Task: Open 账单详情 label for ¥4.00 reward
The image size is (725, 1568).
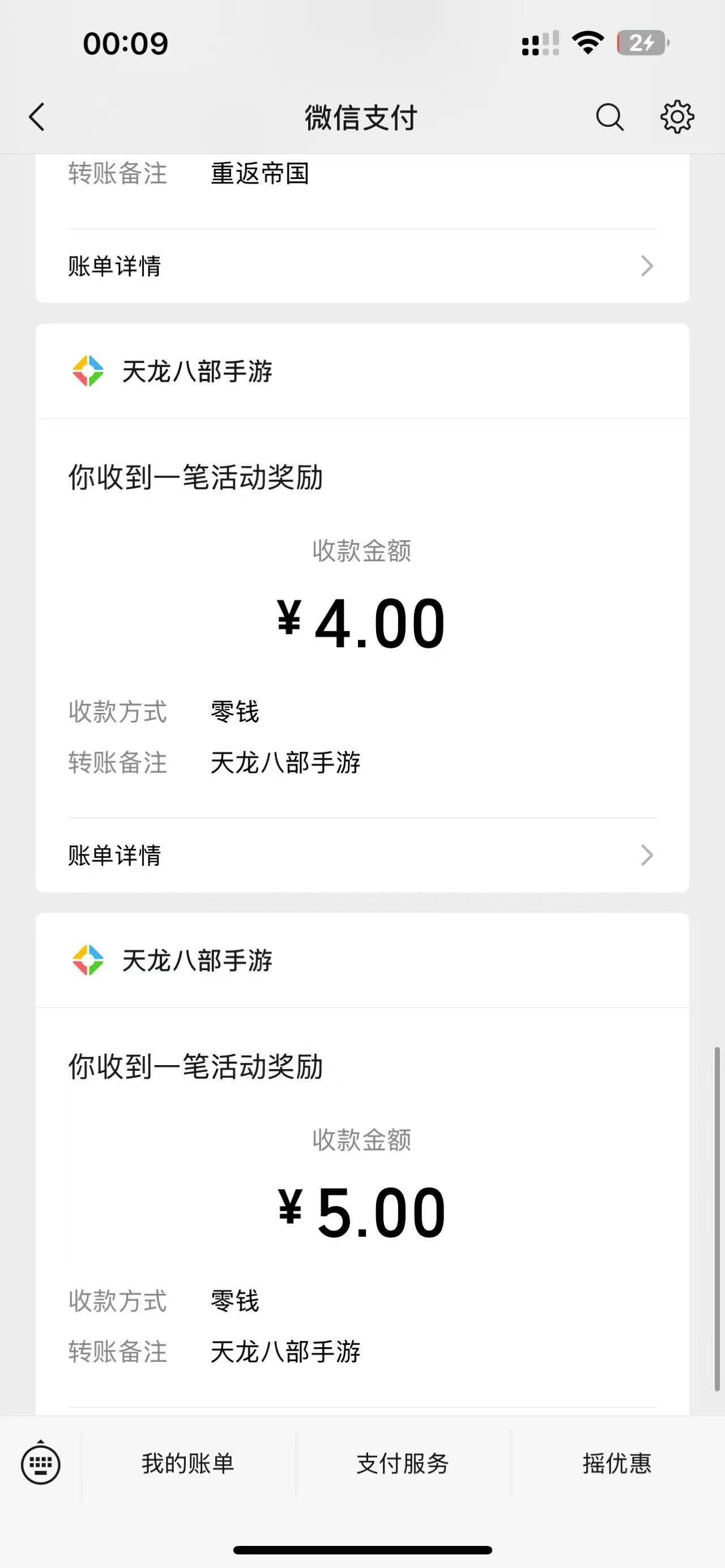Action: click(114, 855)
